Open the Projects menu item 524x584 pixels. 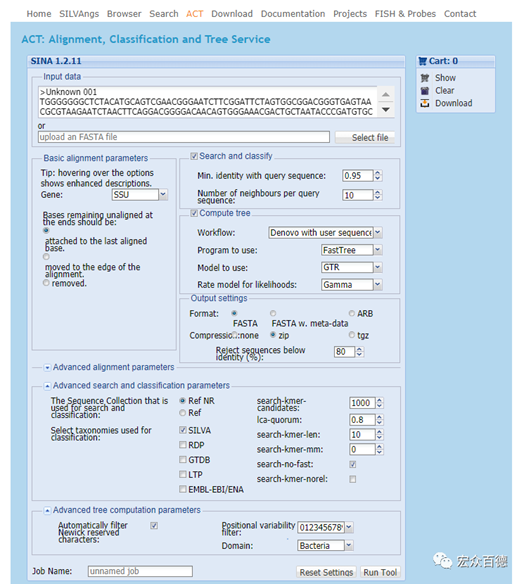coord(350,14)
